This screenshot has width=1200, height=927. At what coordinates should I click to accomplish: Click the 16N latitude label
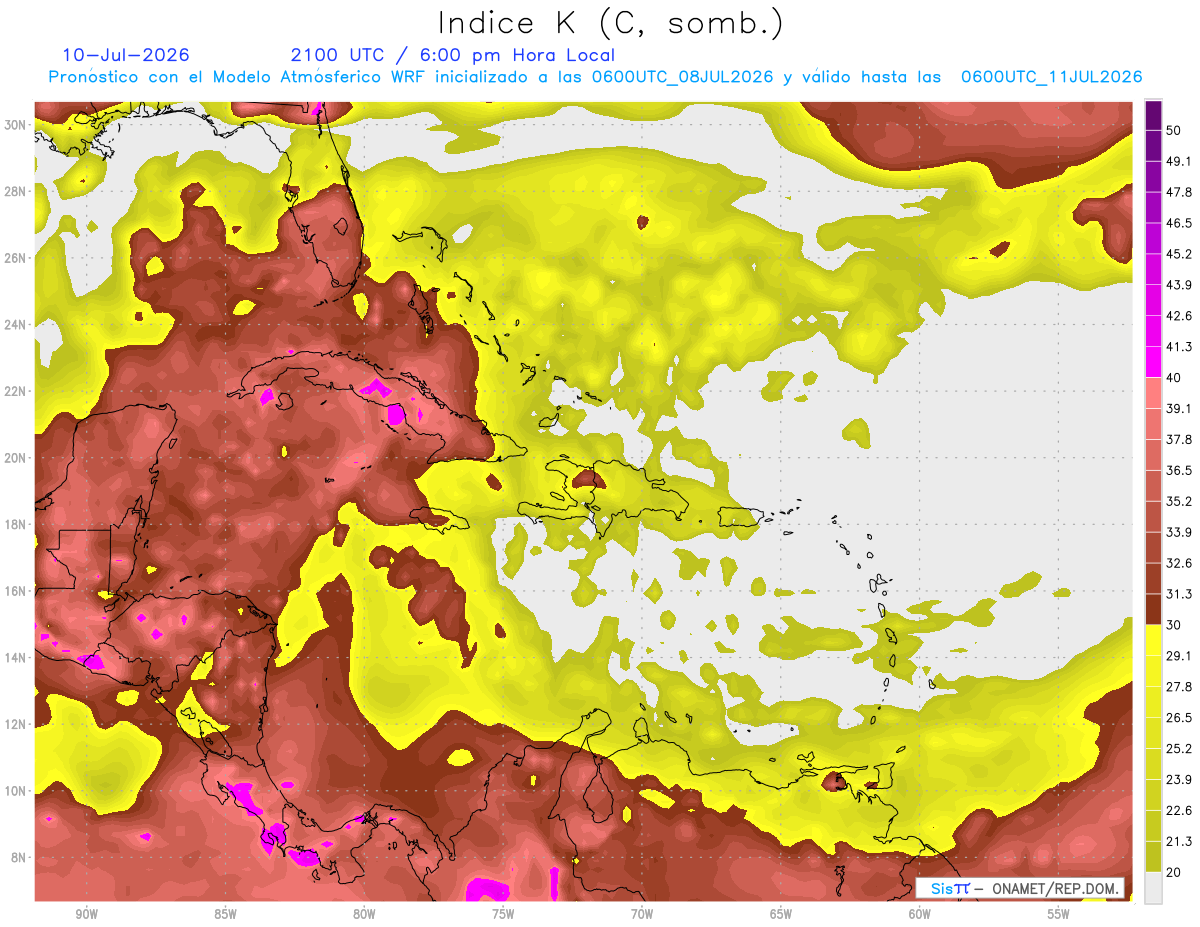point(15,591)
